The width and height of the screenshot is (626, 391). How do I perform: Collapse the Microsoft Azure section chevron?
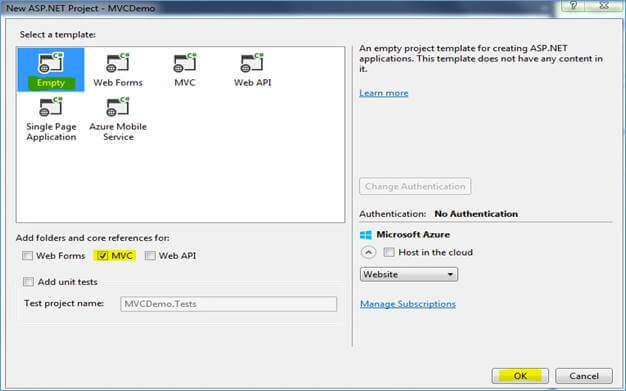coord(368,252)
